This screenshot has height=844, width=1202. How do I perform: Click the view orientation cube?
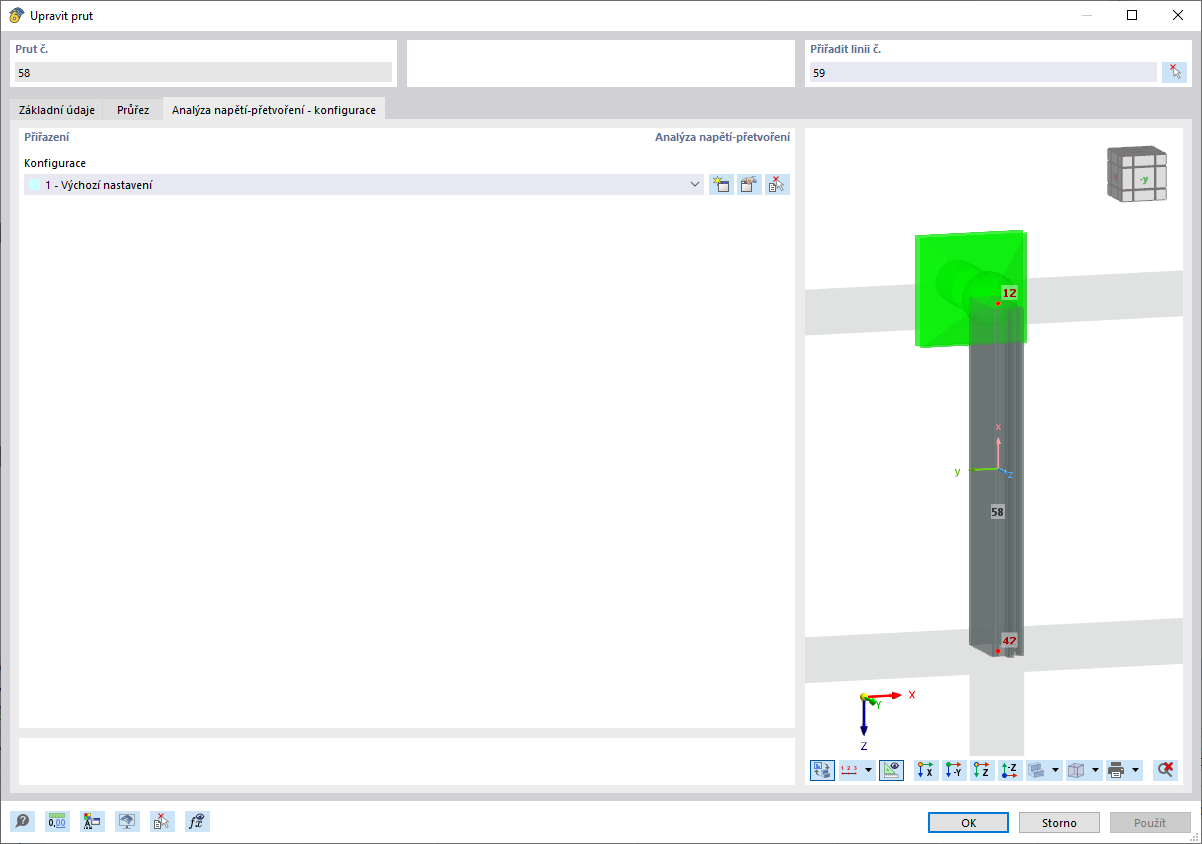tap(1137, 175)
